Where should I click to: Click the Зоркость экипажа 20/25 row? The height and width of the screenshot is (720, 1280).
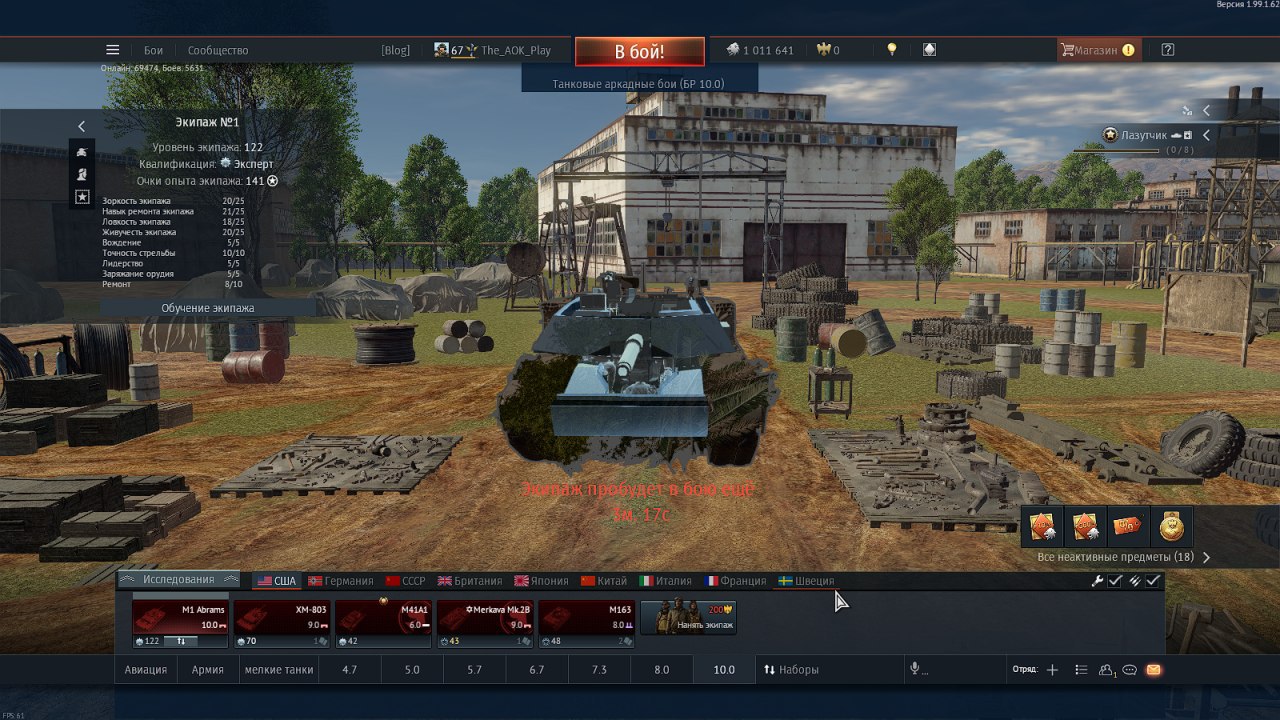tap(172, 201)
